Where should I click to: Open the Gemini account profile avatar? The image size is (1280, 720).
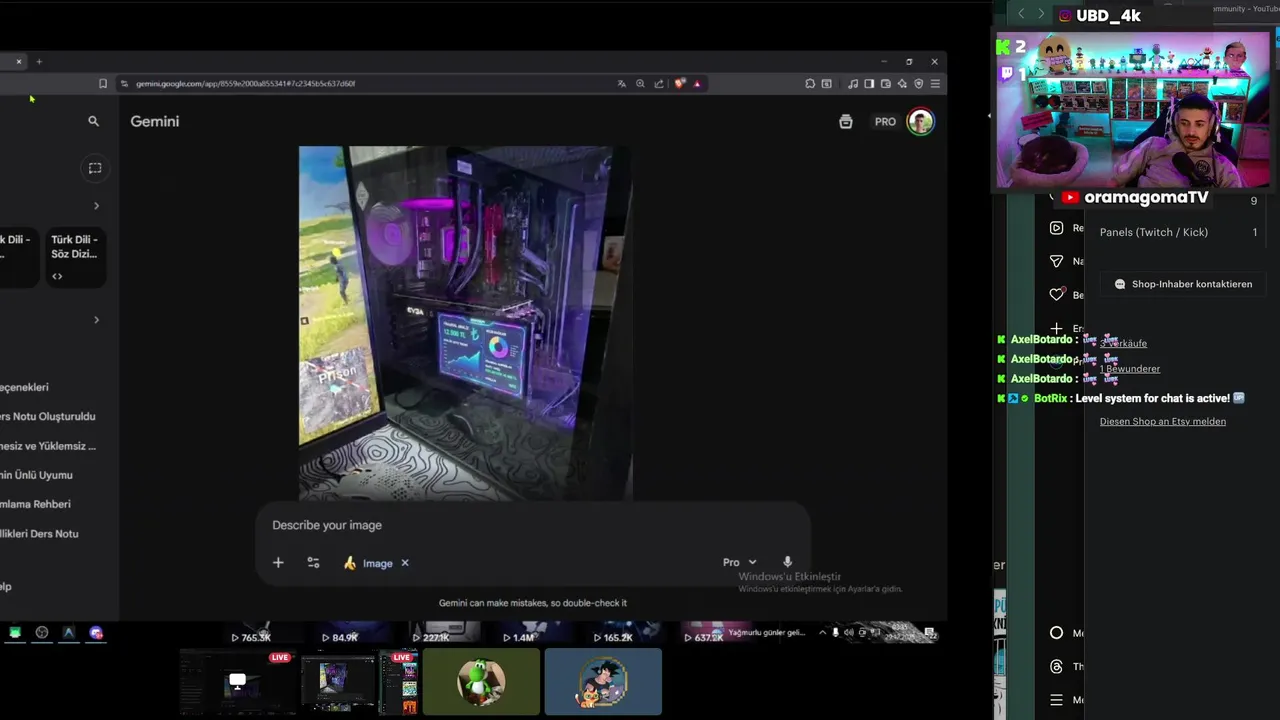click(x=920, y=122)
